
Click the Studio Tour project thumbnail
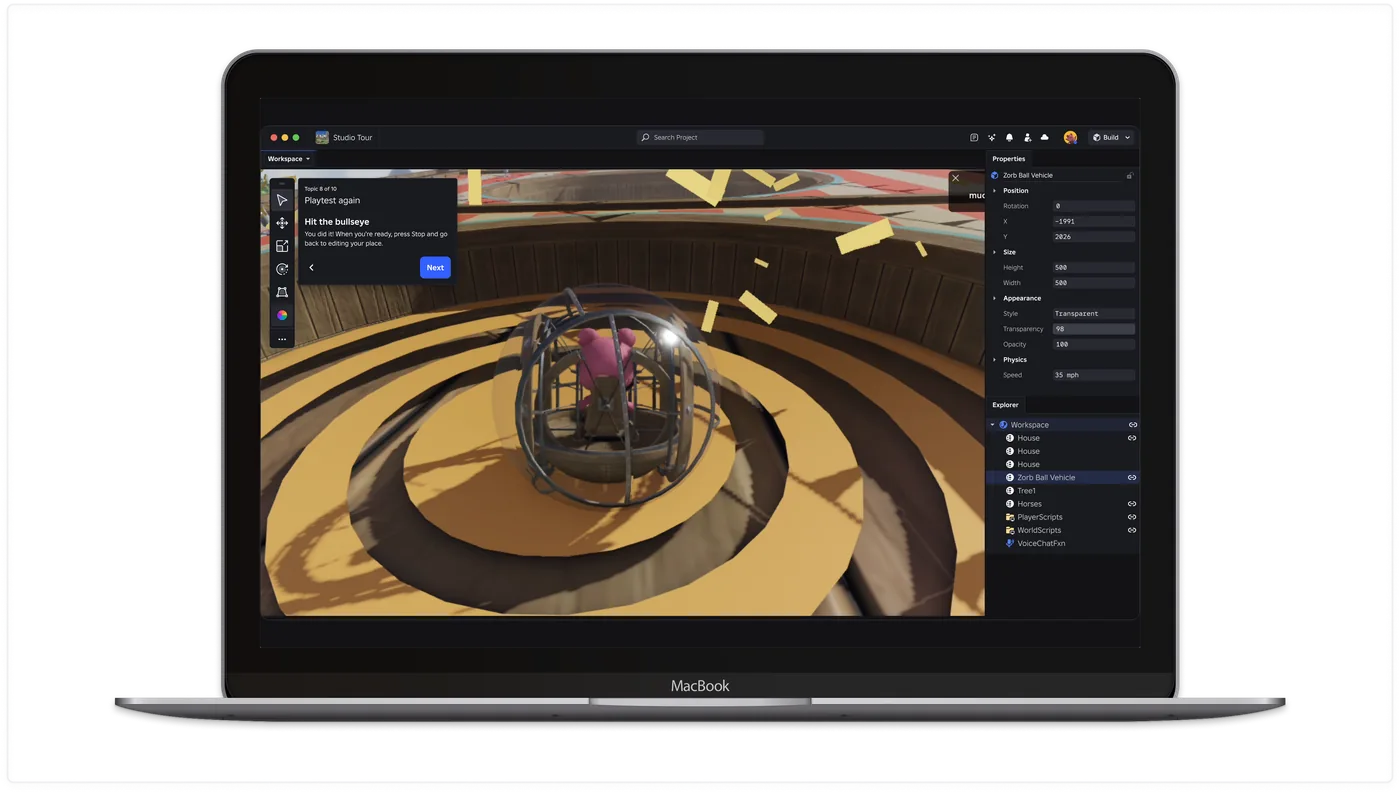pos(322,137)
